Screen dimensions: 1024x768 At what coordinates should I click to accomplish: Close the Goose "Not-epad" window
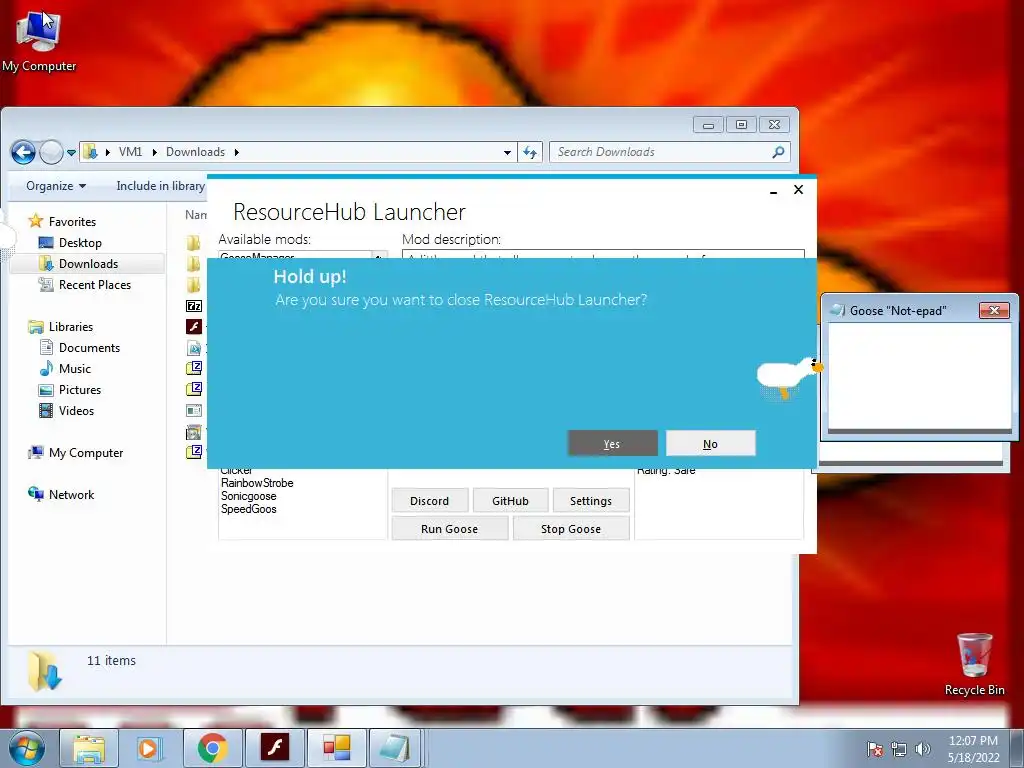click(x=994, y=310)
